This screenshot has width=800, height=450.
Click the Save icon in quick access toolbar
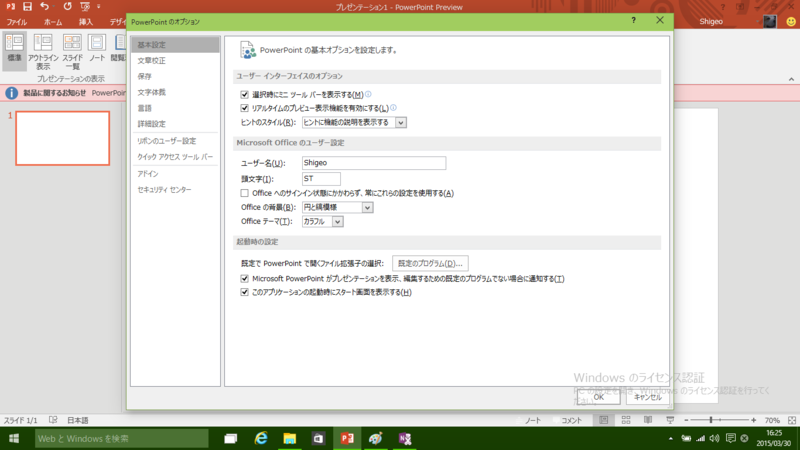point(27,7)
